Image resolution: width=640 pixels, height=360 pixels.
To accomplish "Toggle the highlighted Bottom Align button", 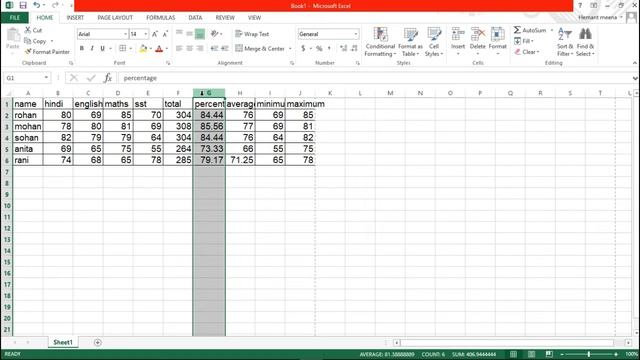I will click(x=200, y=34).
